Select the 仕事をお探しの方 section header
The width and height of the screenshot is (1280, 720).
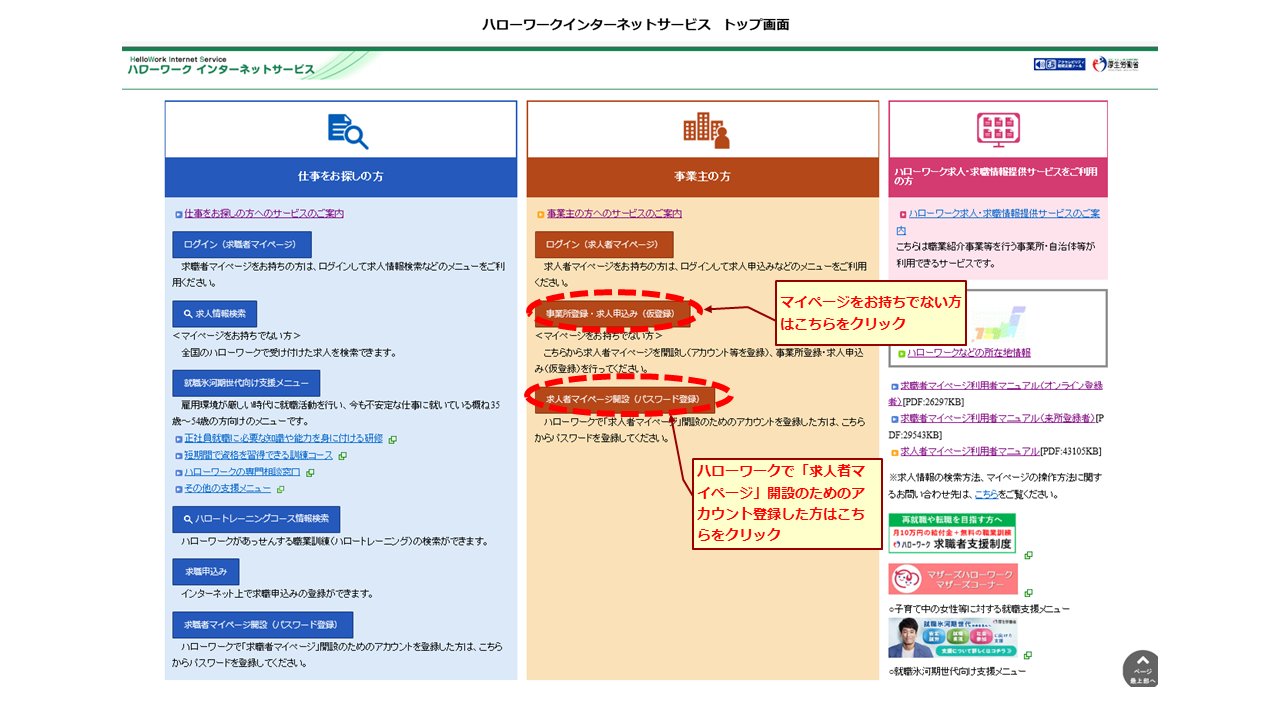pyautogui.click(x=341, y=176)
